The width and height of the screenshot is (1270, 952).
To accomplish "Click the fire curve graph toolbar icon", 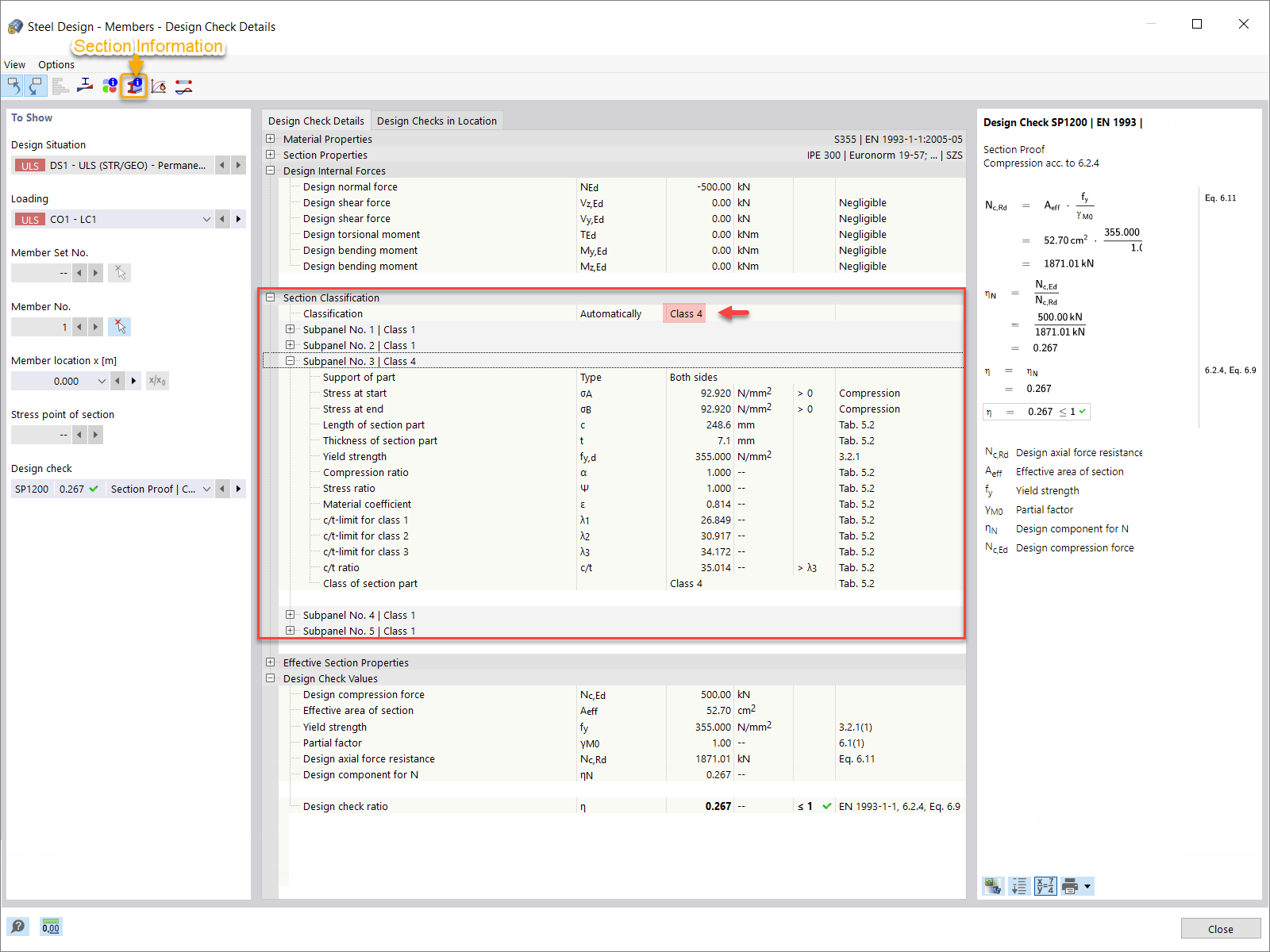I will coord(159,86).
